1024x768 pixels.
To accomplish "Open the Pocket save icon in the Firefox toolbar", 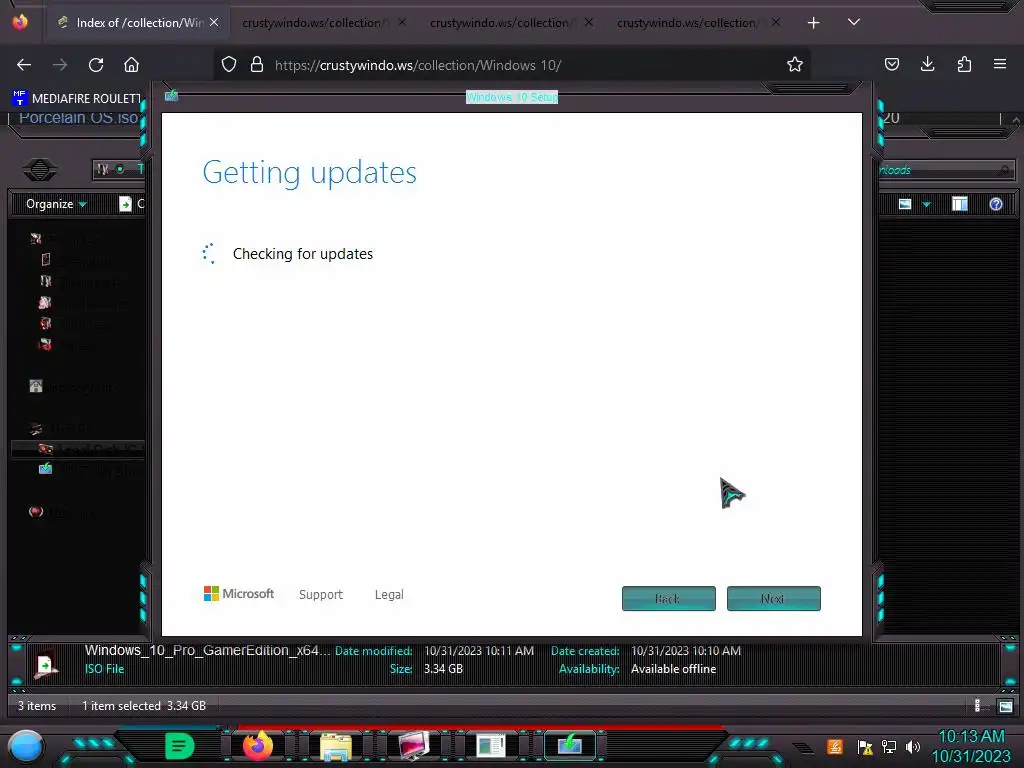I will click(x=891, y=64).
